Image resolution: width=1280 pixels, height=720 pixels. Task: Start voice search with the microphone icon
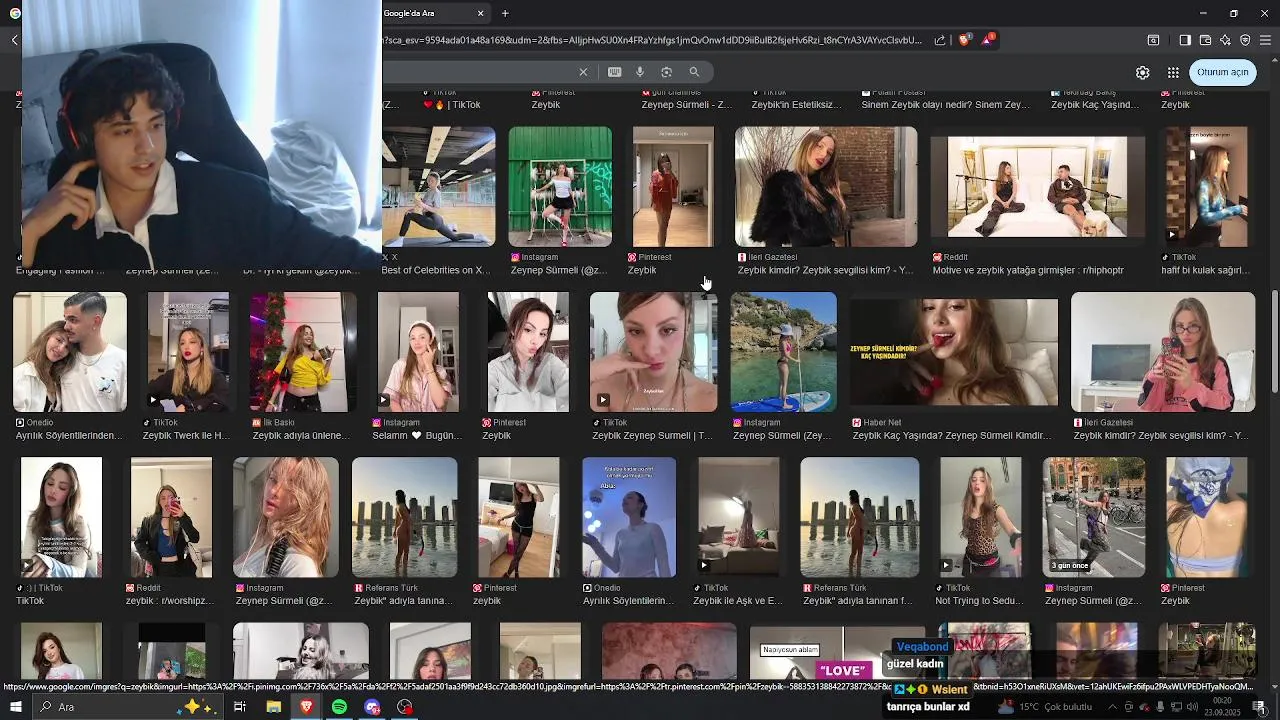(640, 72)
